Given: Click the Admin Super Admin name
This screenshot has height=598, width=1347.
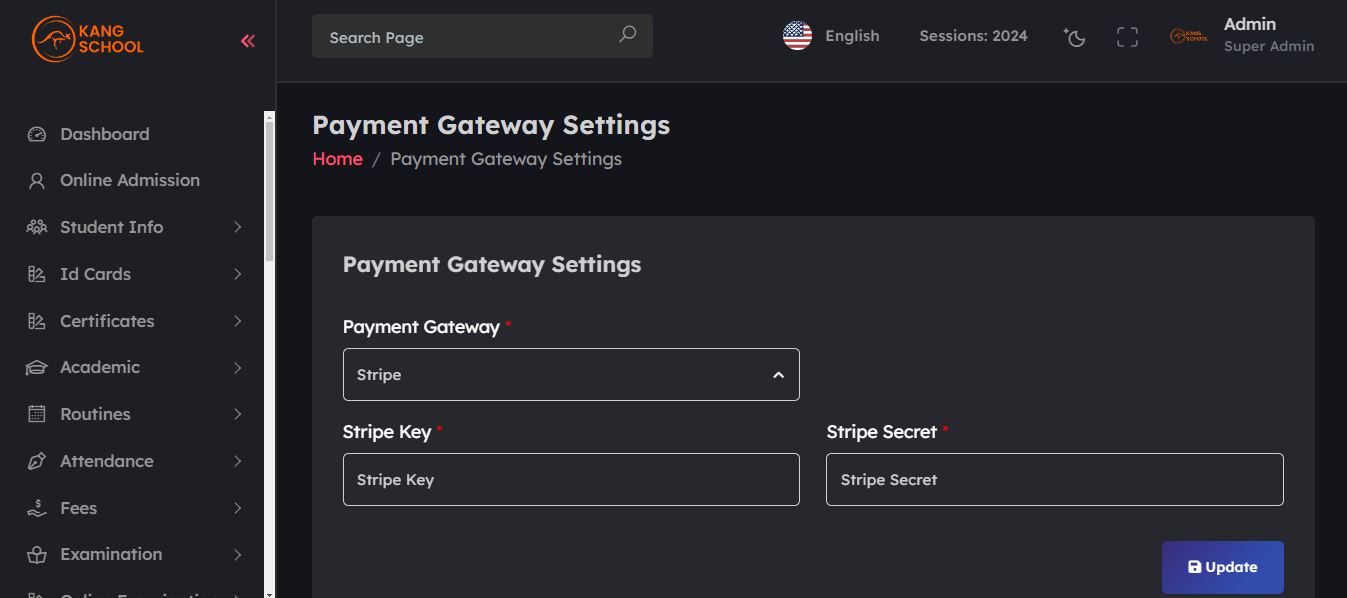Looking at the screenshot, I should (1269, 34).
